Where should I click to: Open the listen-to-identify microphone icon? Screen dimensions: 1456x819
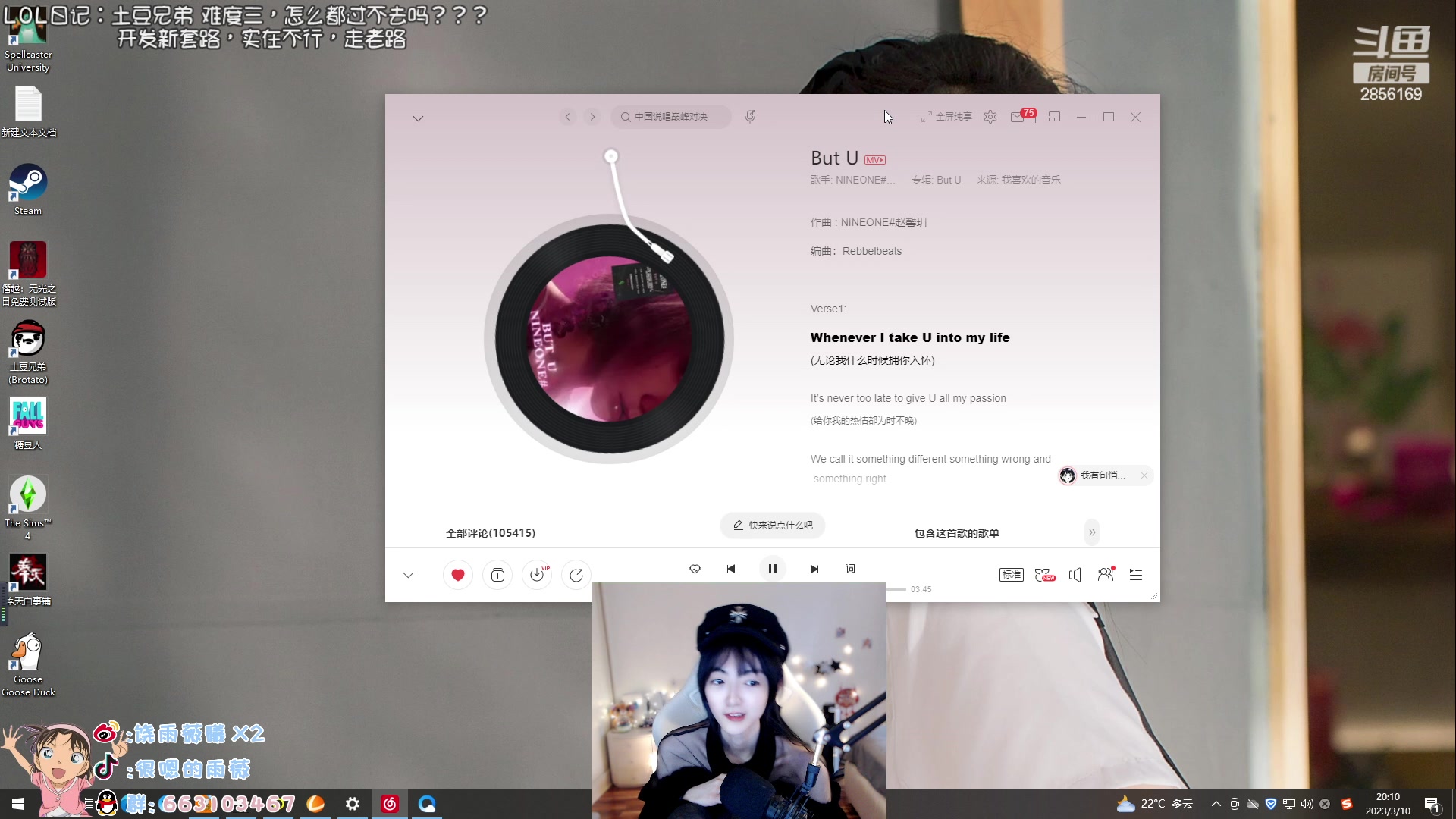coord(750,117)
